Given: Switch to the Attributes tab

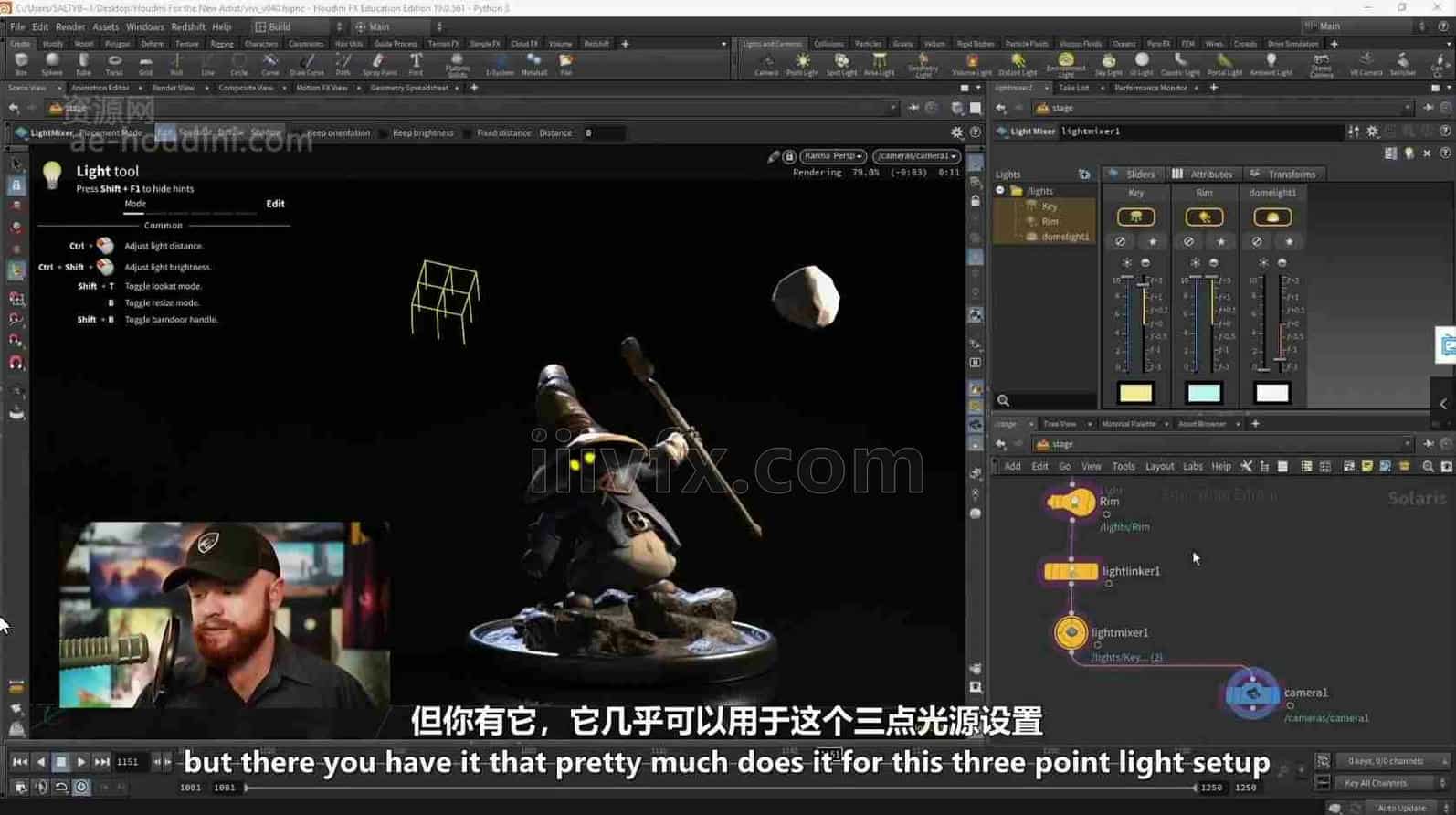Looking at the screenshot, I should coord(1203,174).
